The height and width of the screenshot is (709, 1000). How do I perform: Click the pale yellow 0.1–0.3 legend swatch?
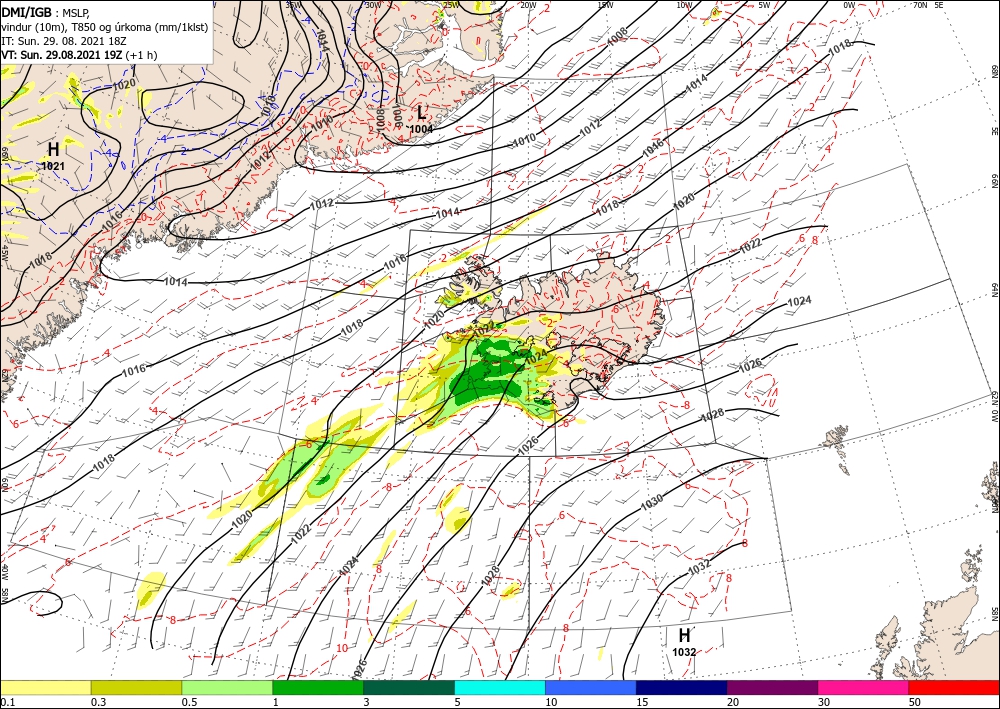click(45, 687)
